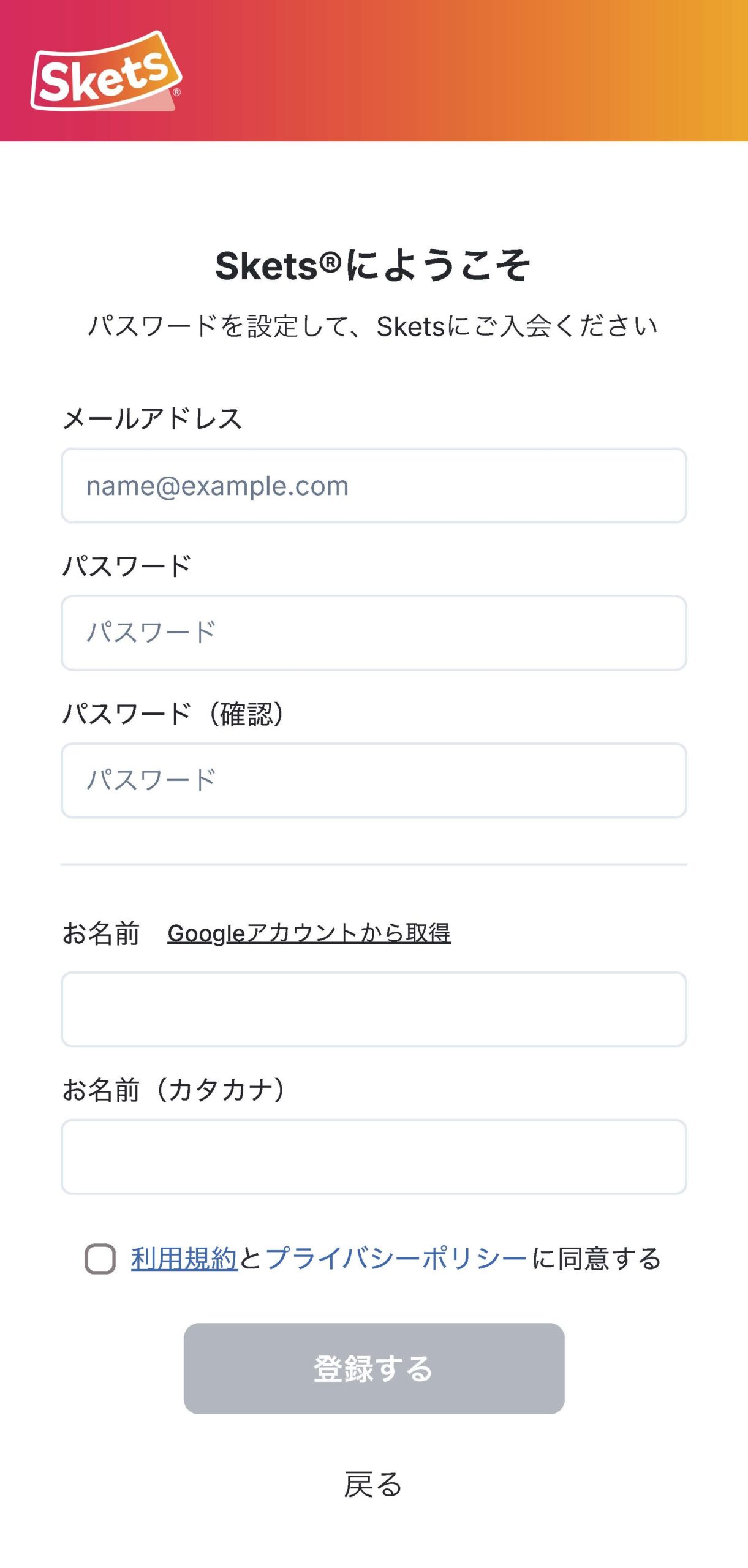Click the Skets®にようこそ heading
The height and width of the screenshot is (1568, 748).
click(373, 266)
